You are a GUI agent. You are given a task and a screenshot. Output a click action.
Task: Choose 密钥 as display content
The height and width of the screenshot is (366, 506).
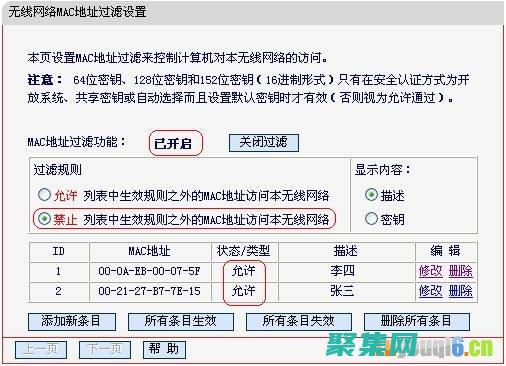(x=371, y=219)
